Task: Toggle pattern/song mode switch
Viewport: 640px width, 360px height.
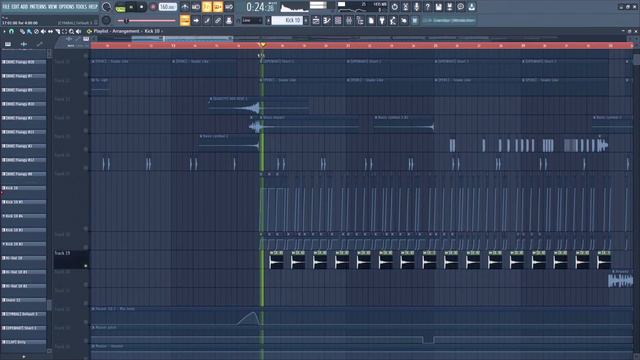Action: click(120, 7)
